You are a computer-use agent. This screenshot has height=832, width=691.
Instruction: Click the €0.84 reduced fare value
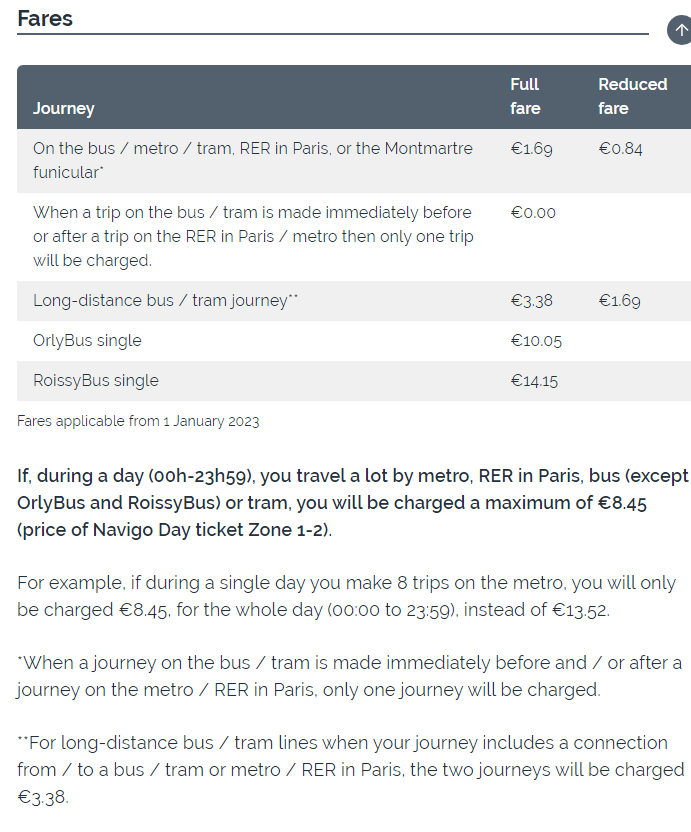coord(620,149)
